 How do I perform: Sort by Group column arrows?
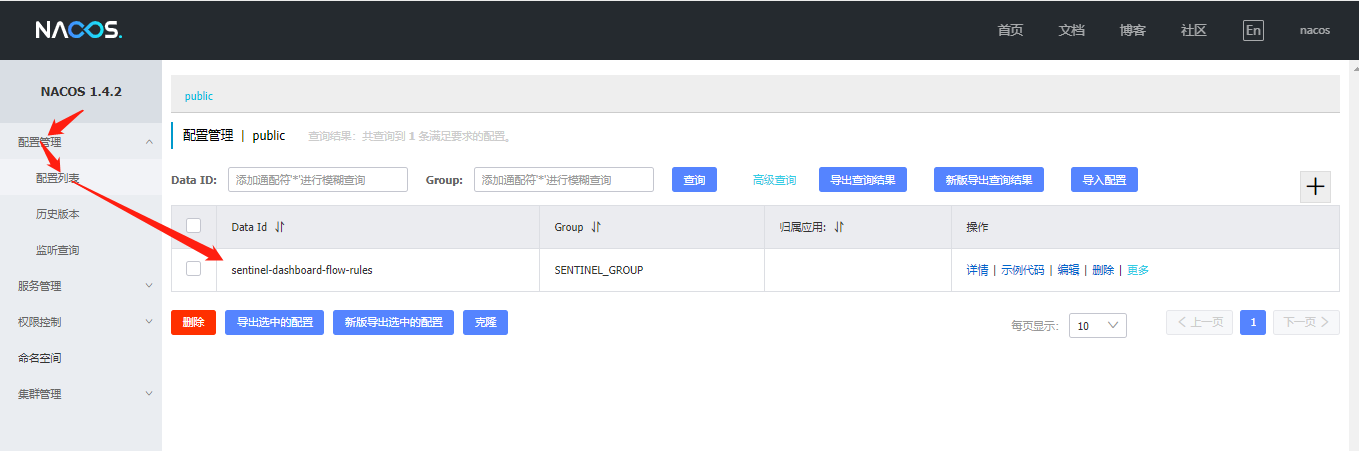[x=596, y=227]
